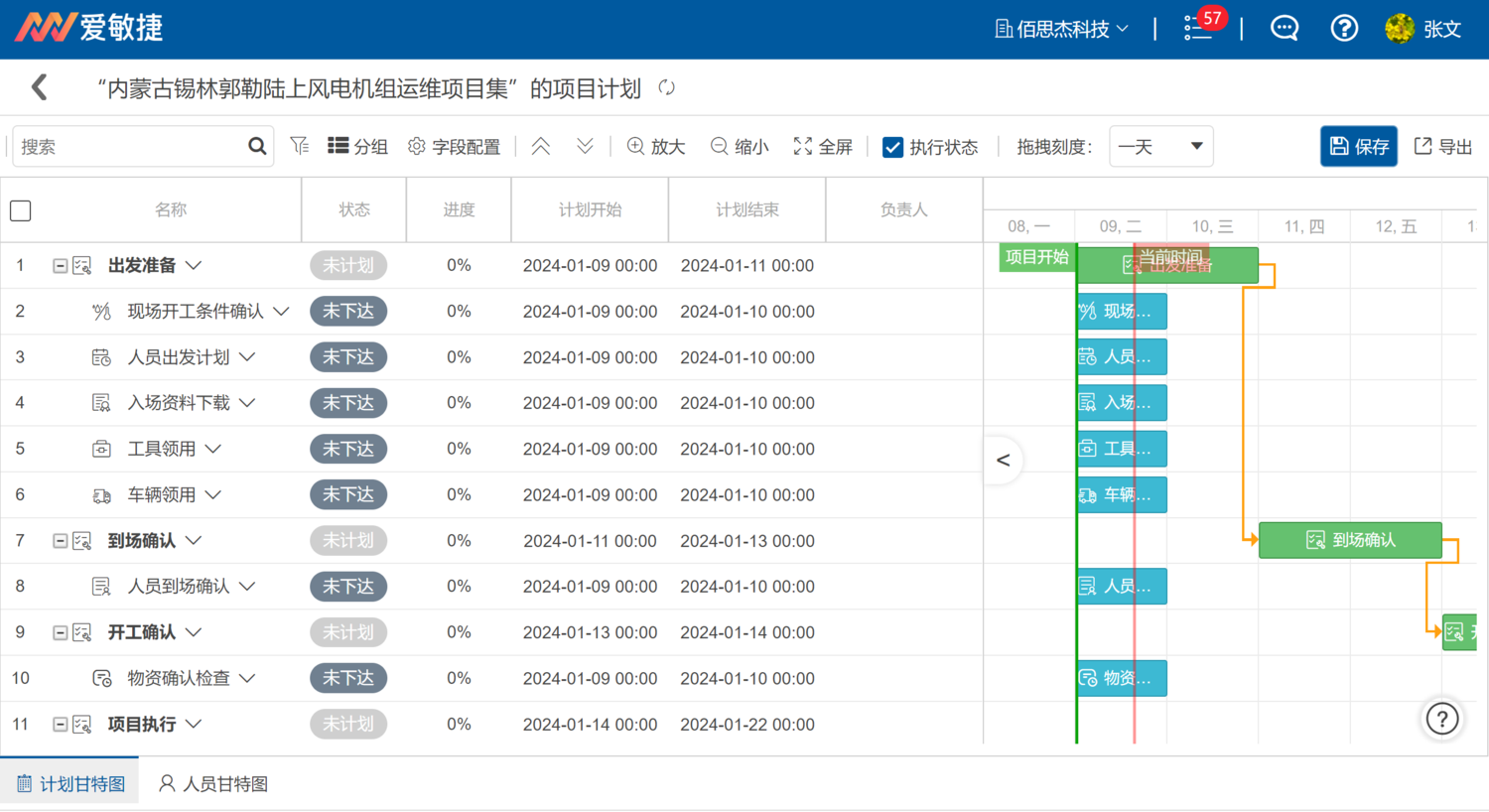Open the 佰思杰科技 organization dropdown
The image size is (1489, 812).
(1062, 29)
